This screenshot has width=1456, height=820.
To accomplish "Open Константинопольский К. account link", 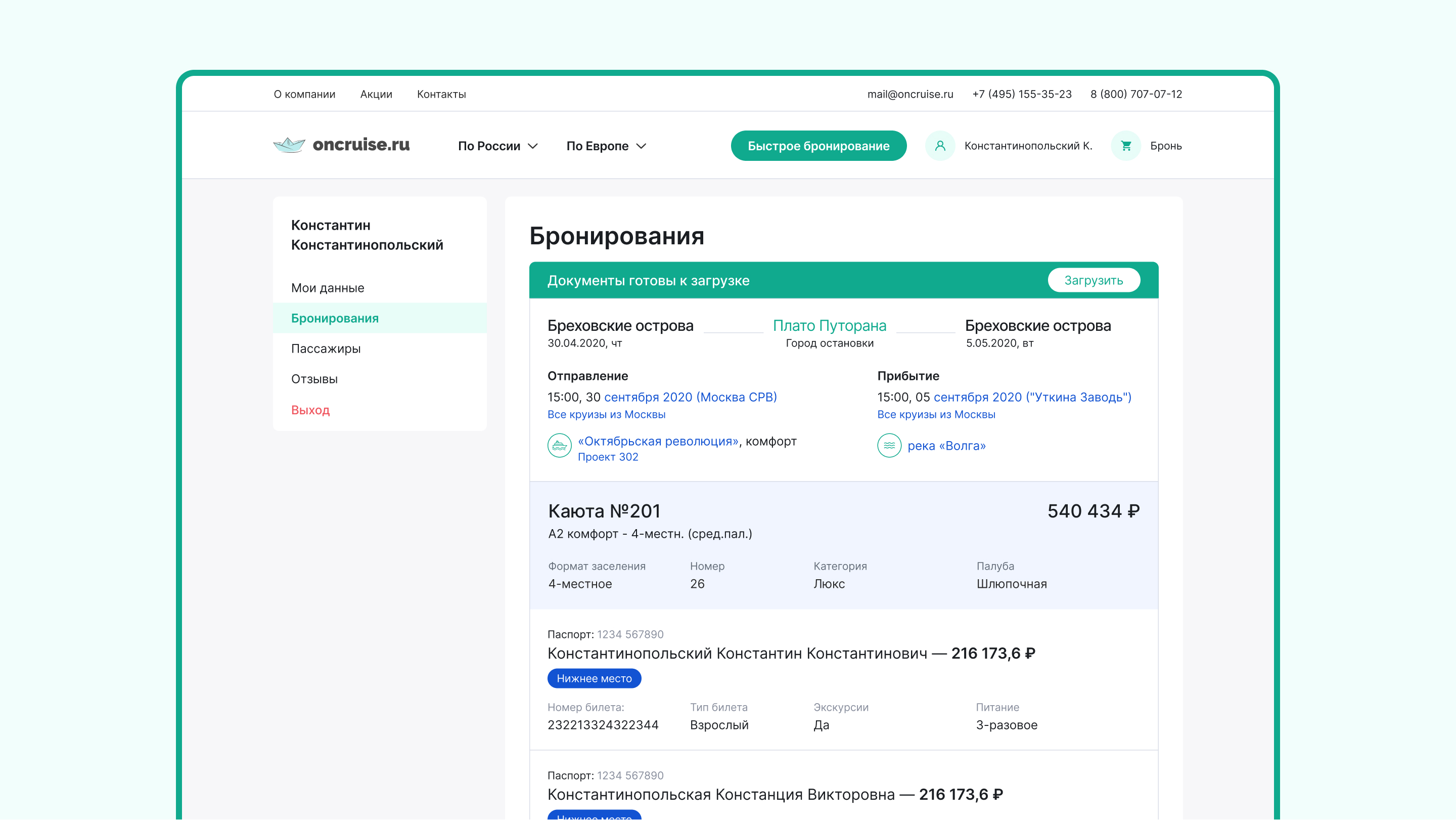I will pos(1028,146).
